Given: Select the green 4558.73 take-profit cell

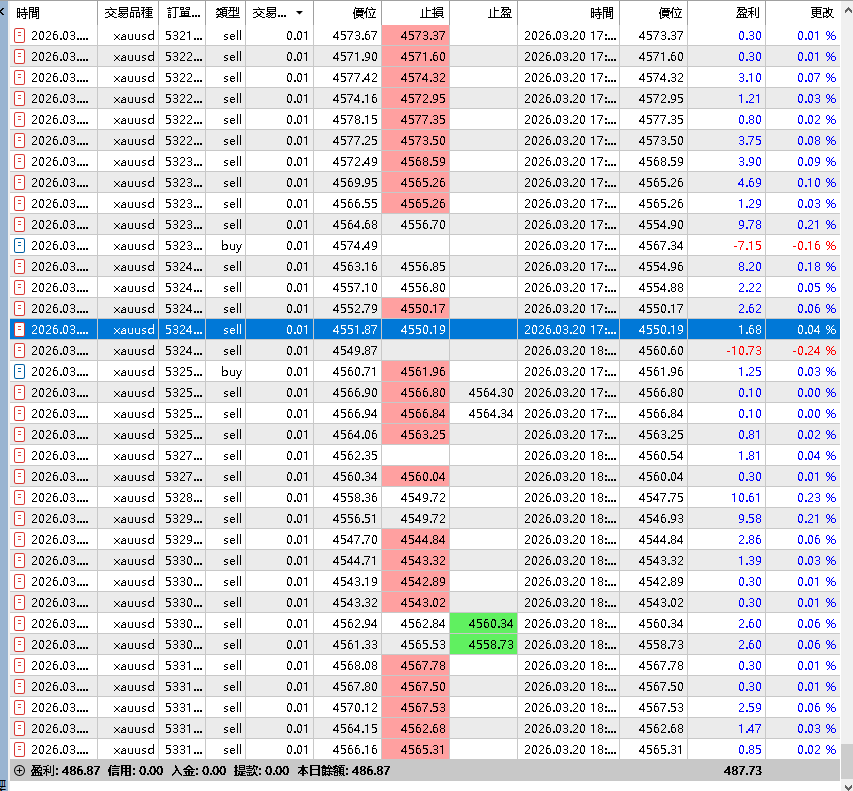Looking at the screenshot, I should [x=484, y=645].
